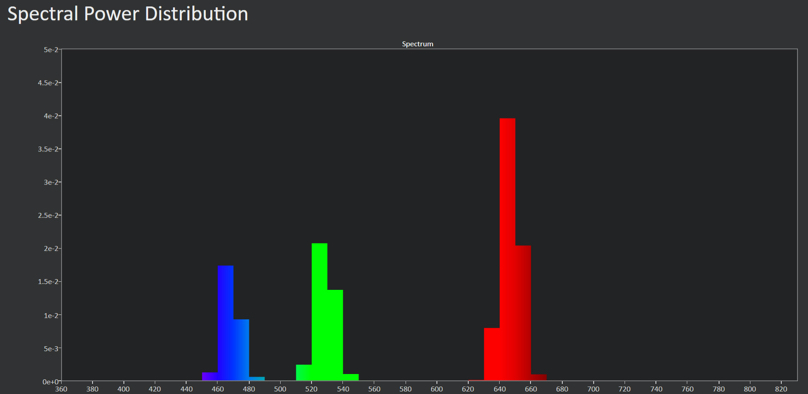Viewport: 808px width, 394px height.
Task: Select the second red bar near 655 nm
Action: [523, 313]
